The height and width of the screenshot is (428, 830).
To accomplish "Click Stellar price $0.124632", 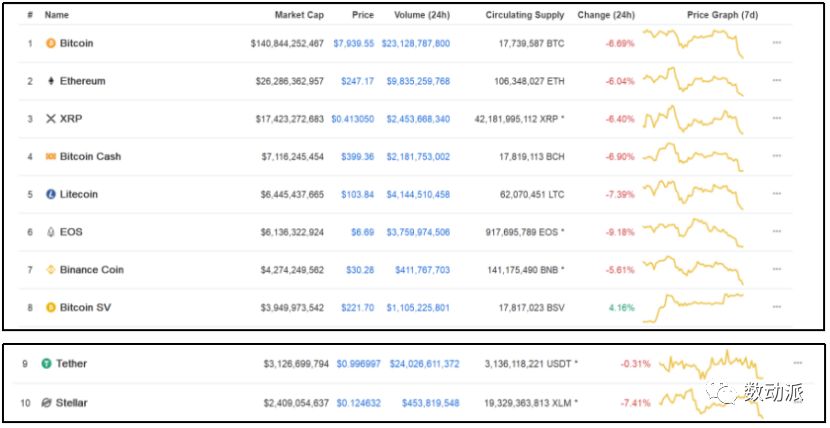I will pos(358,403).
